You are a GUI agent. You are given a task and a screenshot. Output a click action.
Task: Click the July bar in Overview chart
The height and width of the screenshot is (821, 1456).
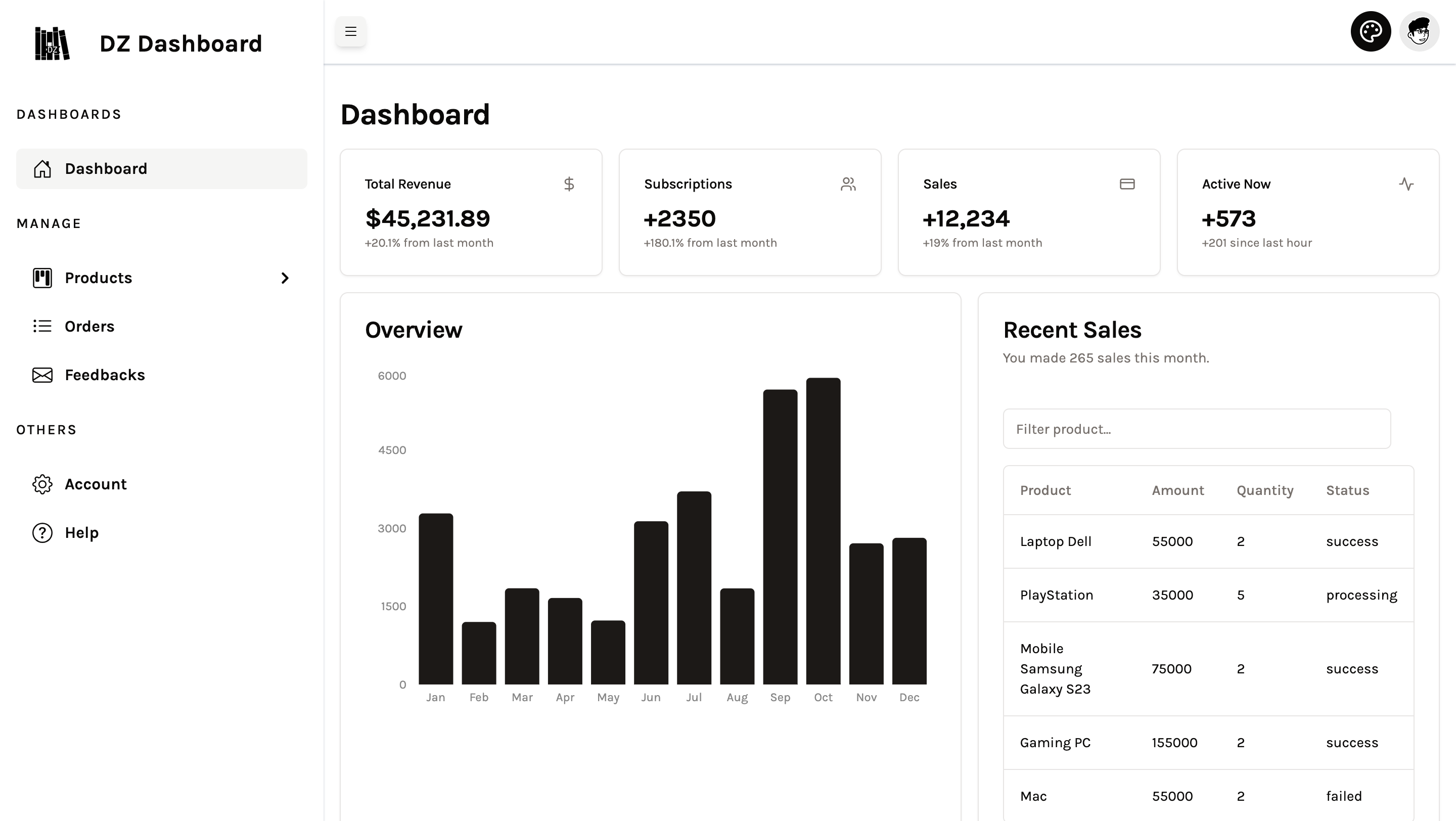pyautogui.click(x=694, y=587)
